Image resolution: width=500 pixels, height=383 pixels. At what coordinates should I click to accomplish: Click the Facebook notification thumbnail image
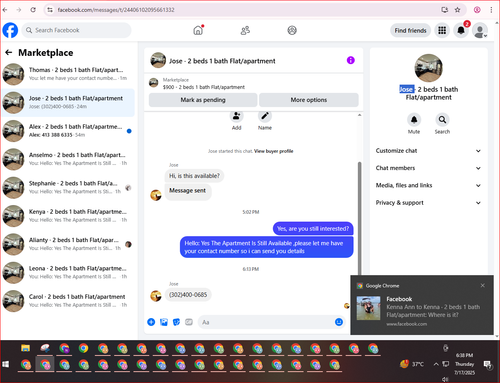click(368, 308)
